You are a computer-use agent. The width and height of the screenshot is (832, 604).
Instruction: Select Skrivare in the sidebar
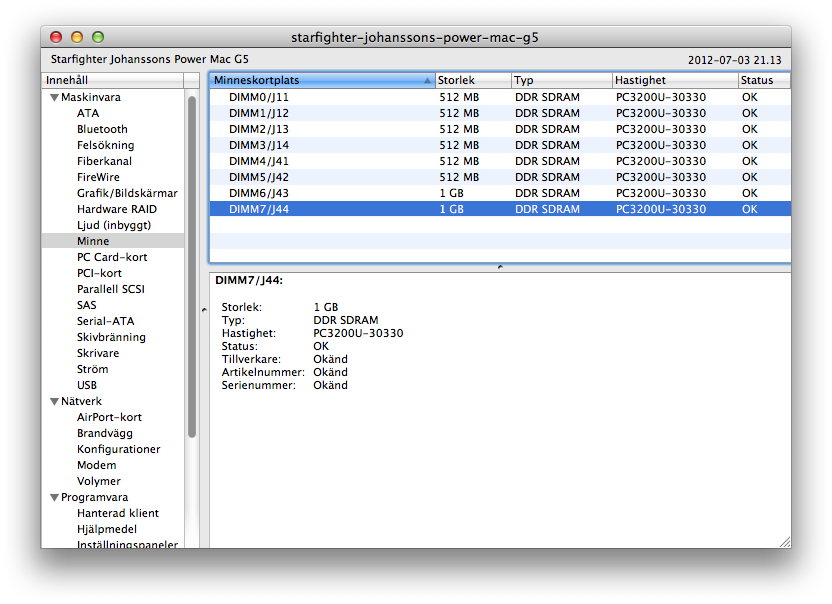coord(98,353)
